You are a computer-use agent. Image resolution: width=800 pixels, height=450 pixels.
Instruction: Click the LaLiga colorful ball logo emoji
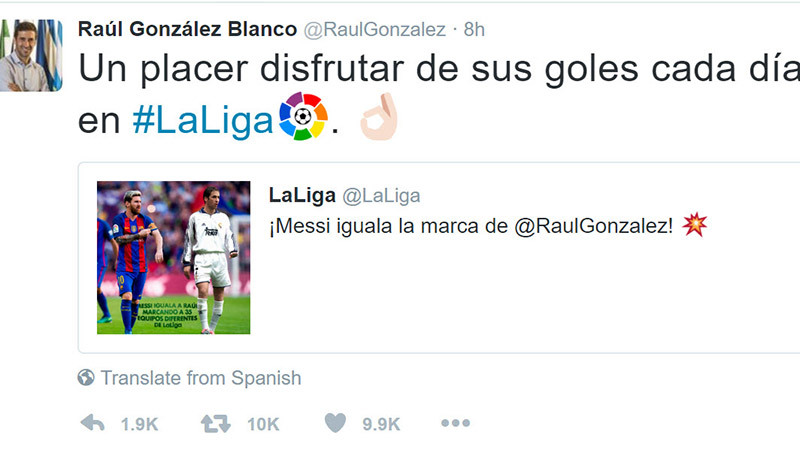pos(302,119)
